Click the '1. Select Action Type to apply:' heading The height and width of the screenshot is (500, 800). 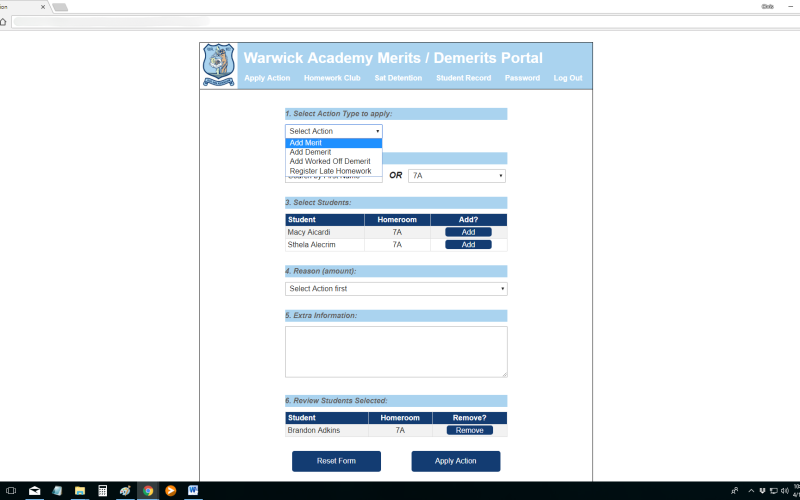[339, 114]
